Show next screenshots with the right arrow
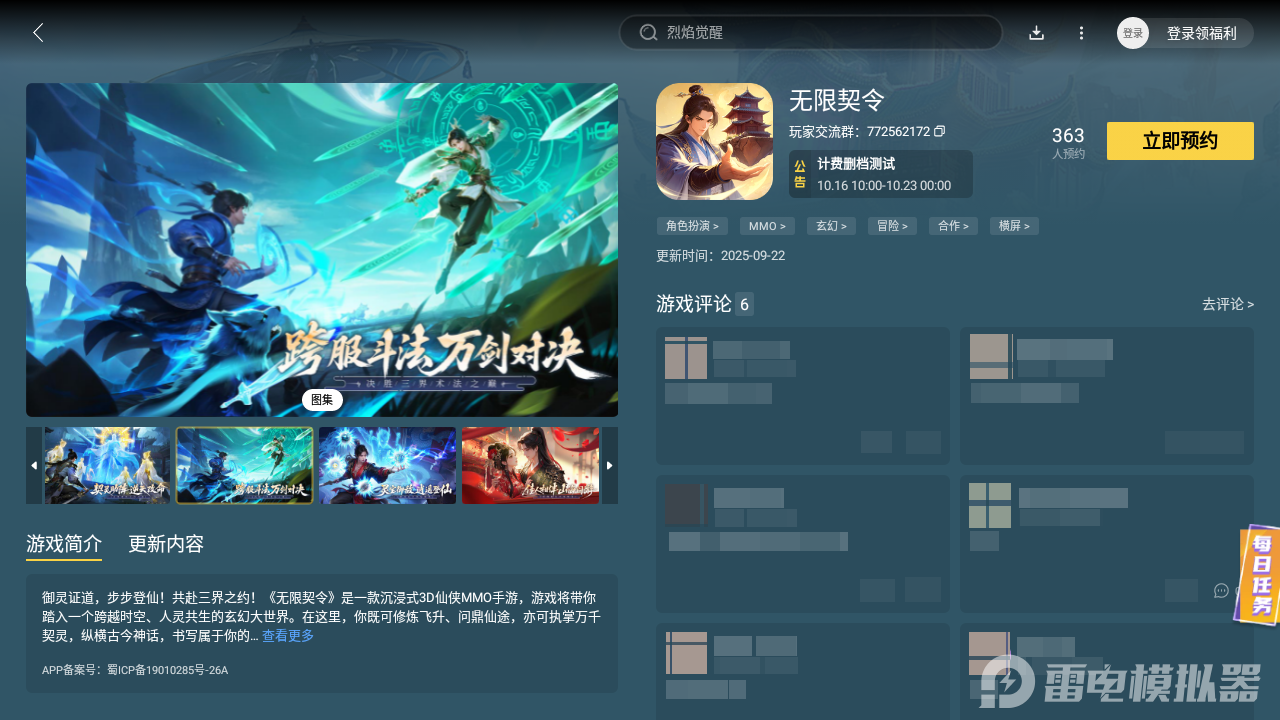The width and height of the screenshot is (1280, 720). point(610,465)
